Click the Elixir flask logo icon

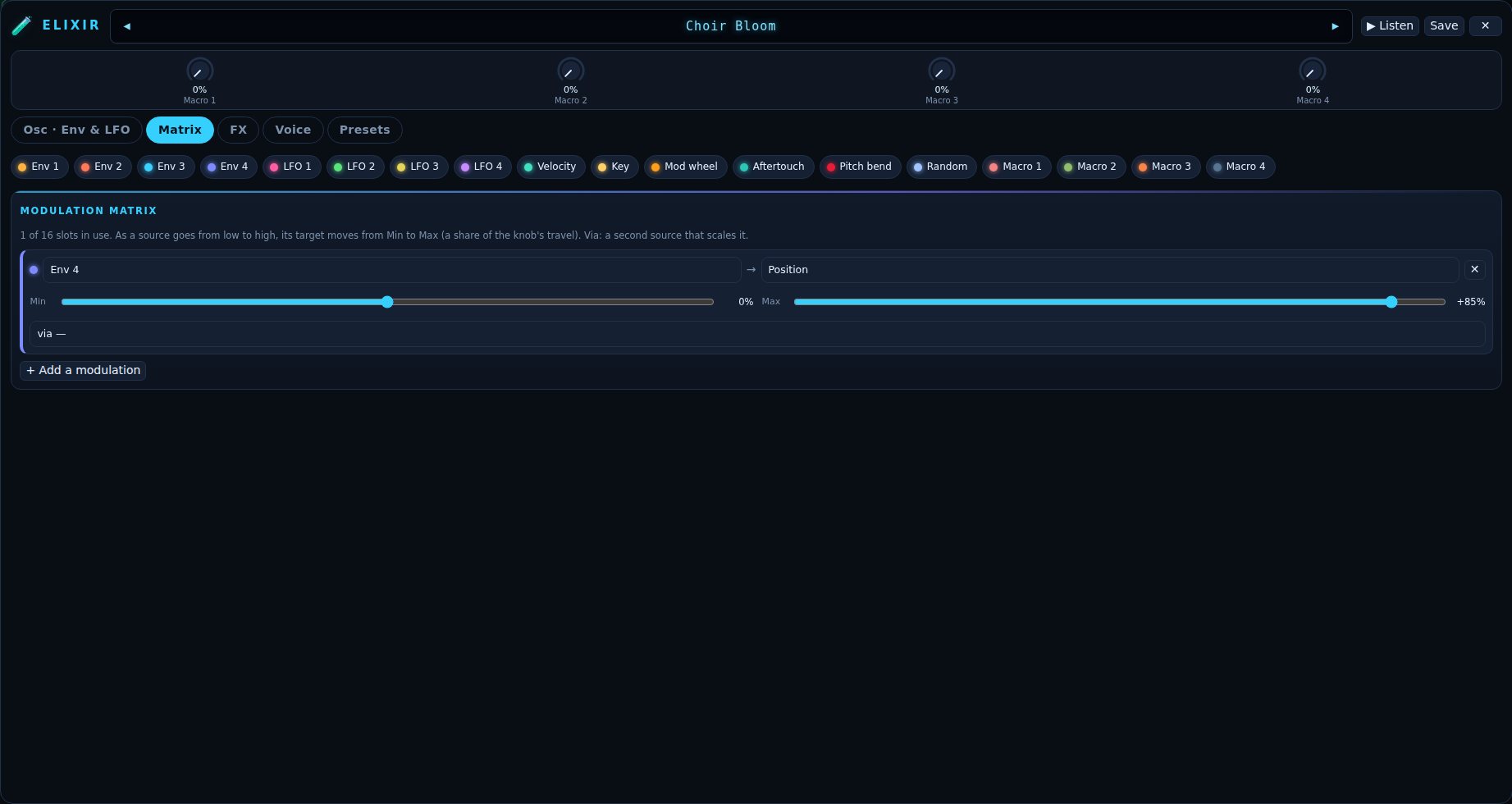pyautogui.click(x=21, y=26)
